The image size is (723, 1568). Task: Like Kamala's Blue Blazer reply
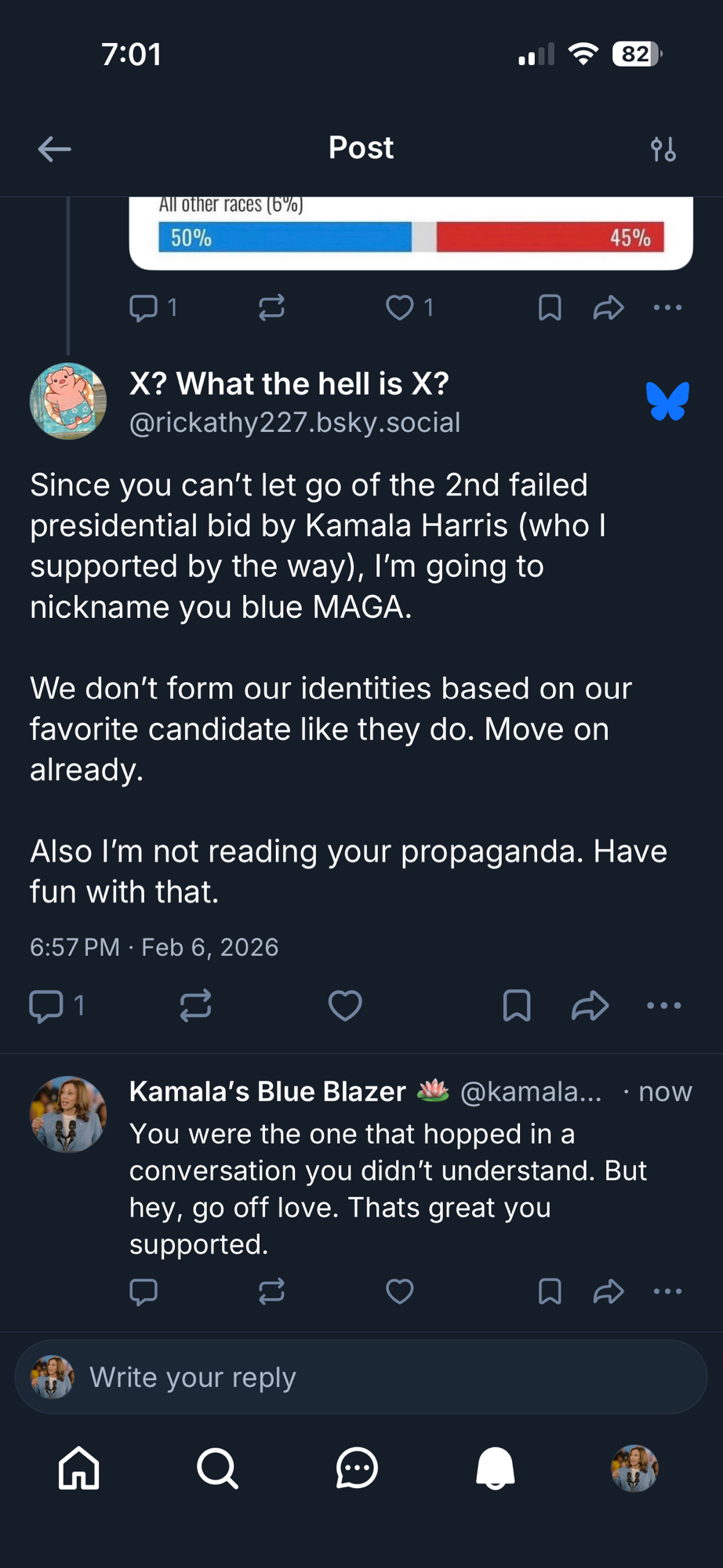(x=399, y=1291)
